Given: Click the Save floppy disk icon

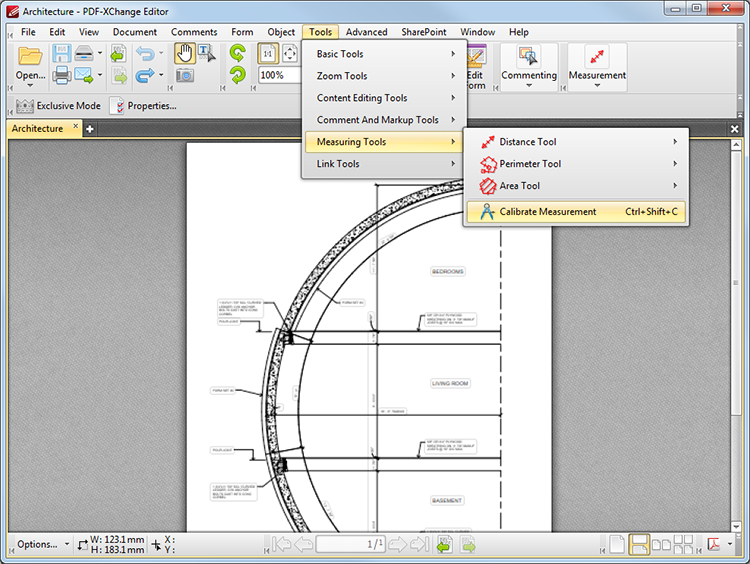Looking at the screenshot, I should point(61,53).
